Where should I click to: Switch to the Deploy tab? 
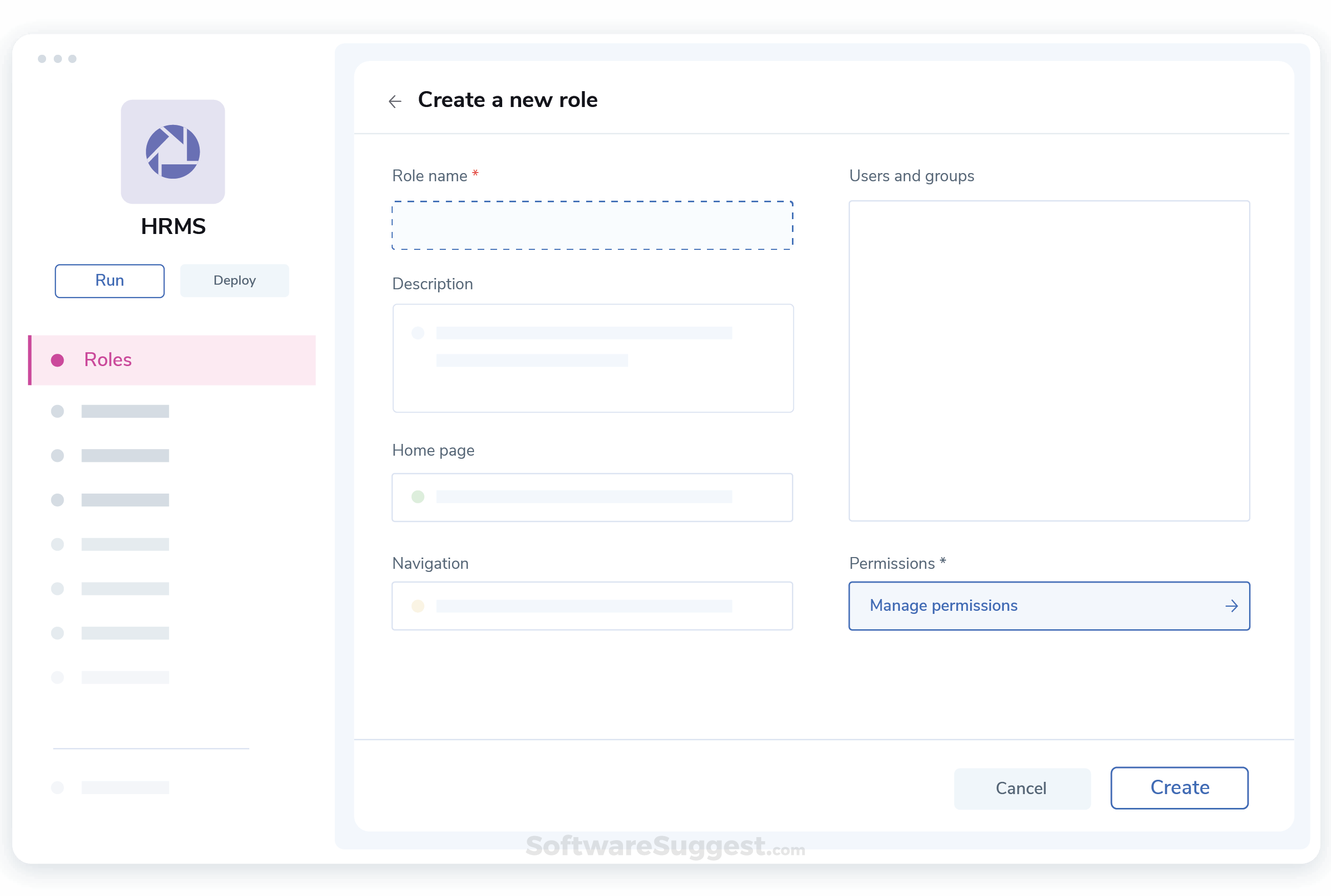coord(234,281)
